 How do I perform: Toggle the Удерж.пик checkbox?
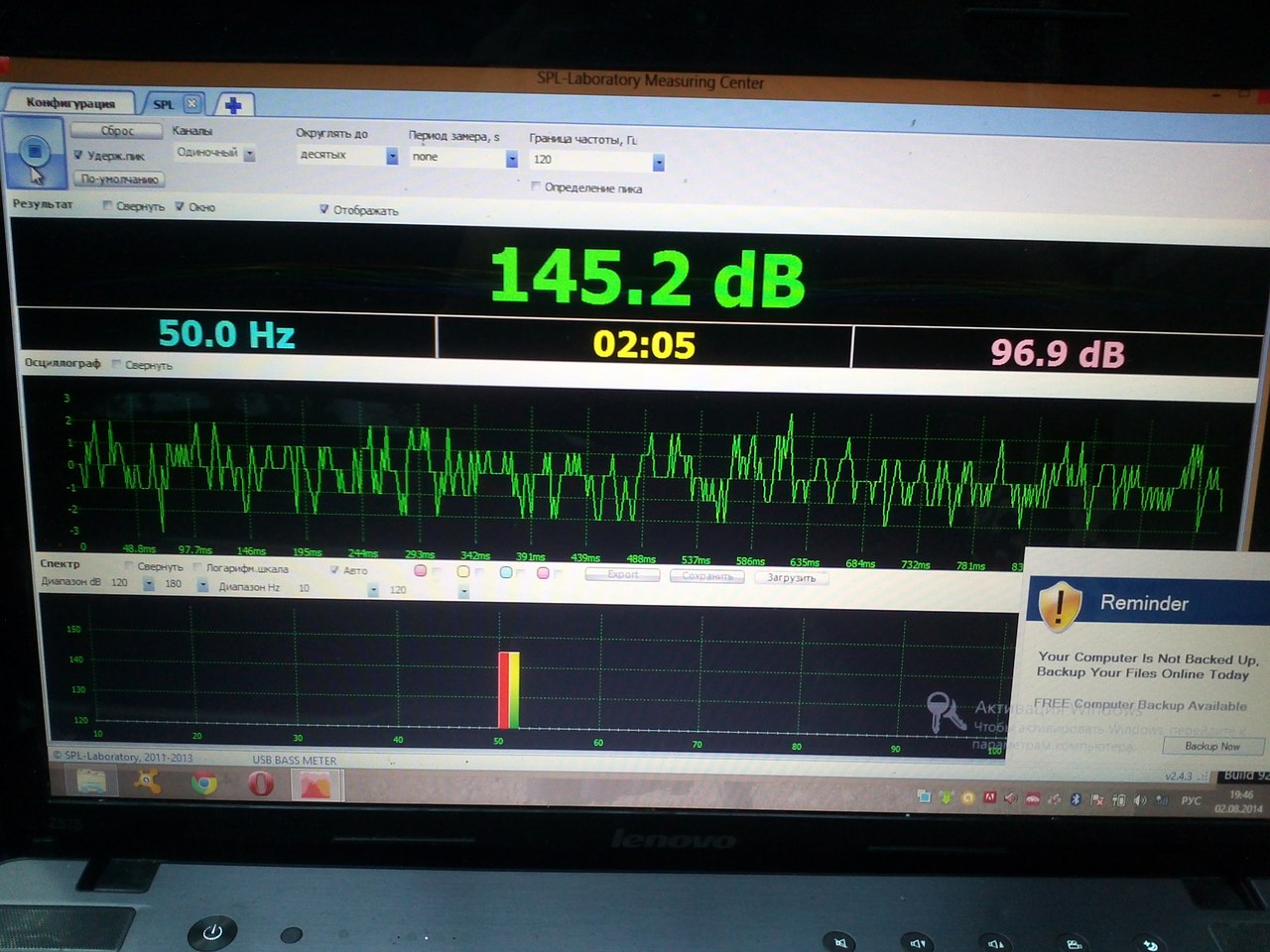point(78,155)
